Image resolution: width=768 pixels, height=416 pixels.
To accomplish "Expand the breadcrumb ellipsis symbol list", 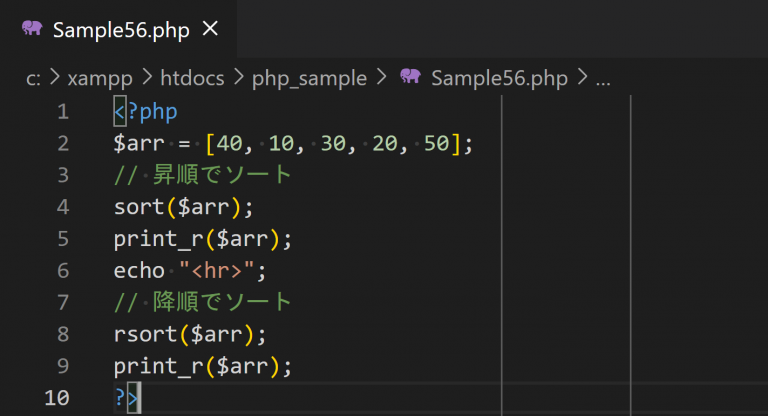I will point(602,80).
